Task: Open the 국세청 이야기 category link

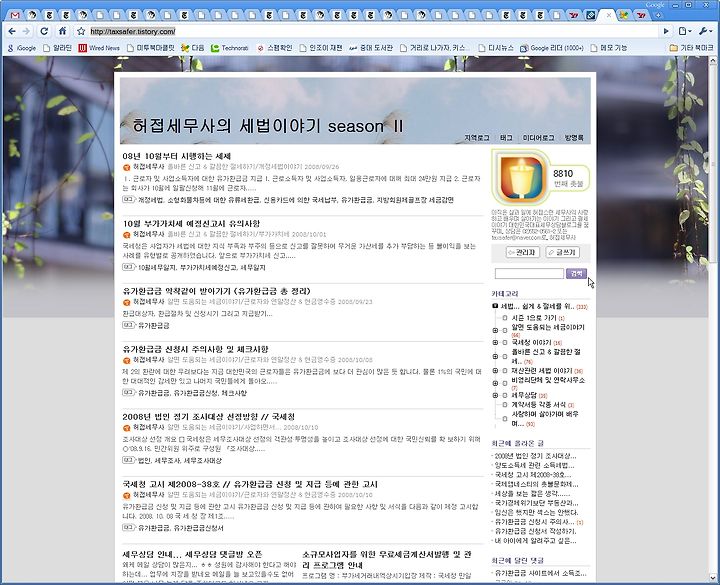Action: [531, 343]
